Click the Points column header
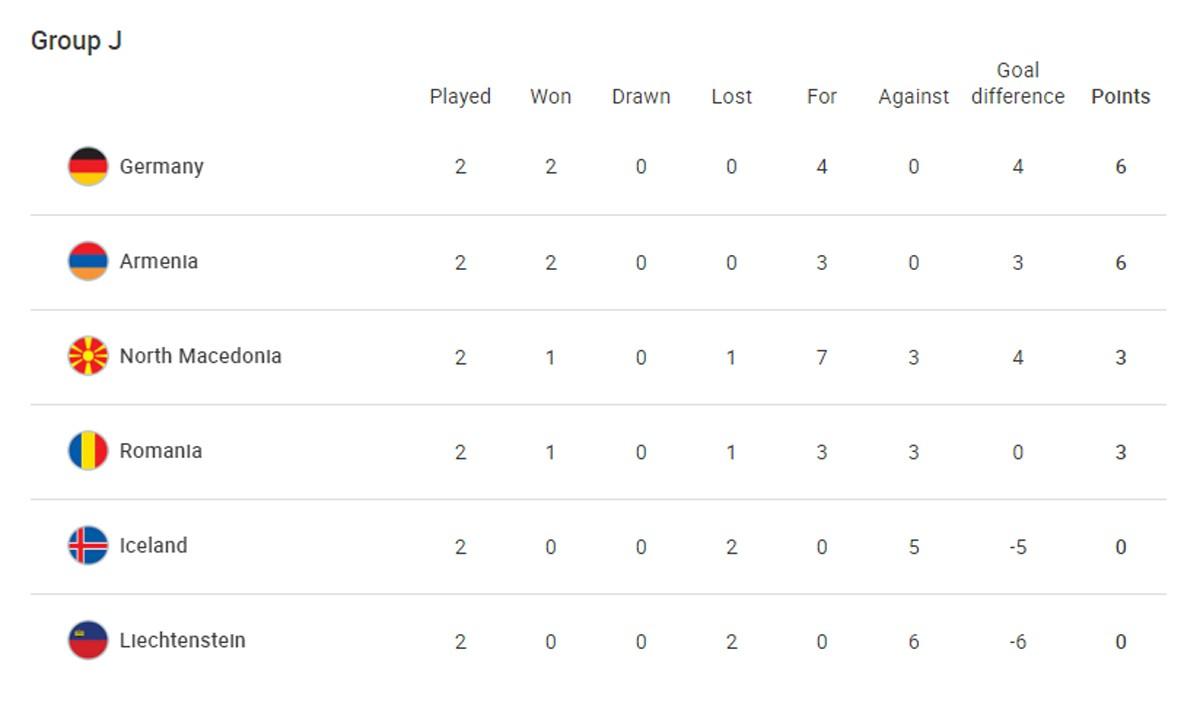The image size is (1200, 713). click(1120, 97)
